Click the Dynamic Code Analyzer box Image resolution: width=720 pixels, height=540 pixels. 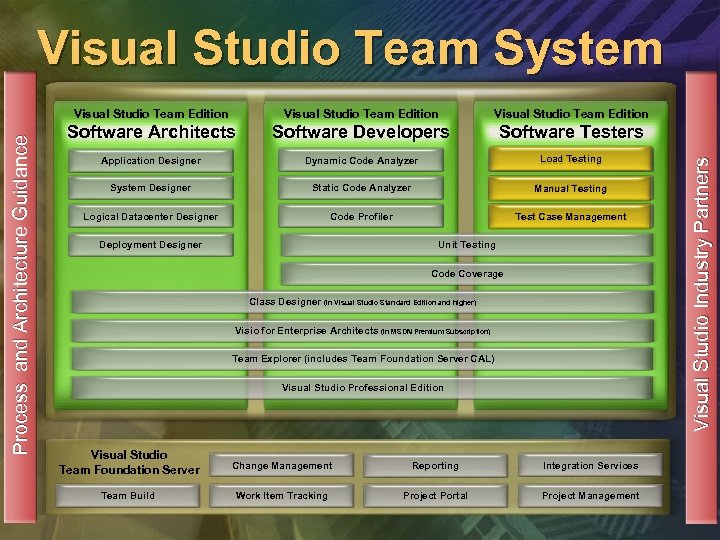pyautogui.click(x=361, y=161)
